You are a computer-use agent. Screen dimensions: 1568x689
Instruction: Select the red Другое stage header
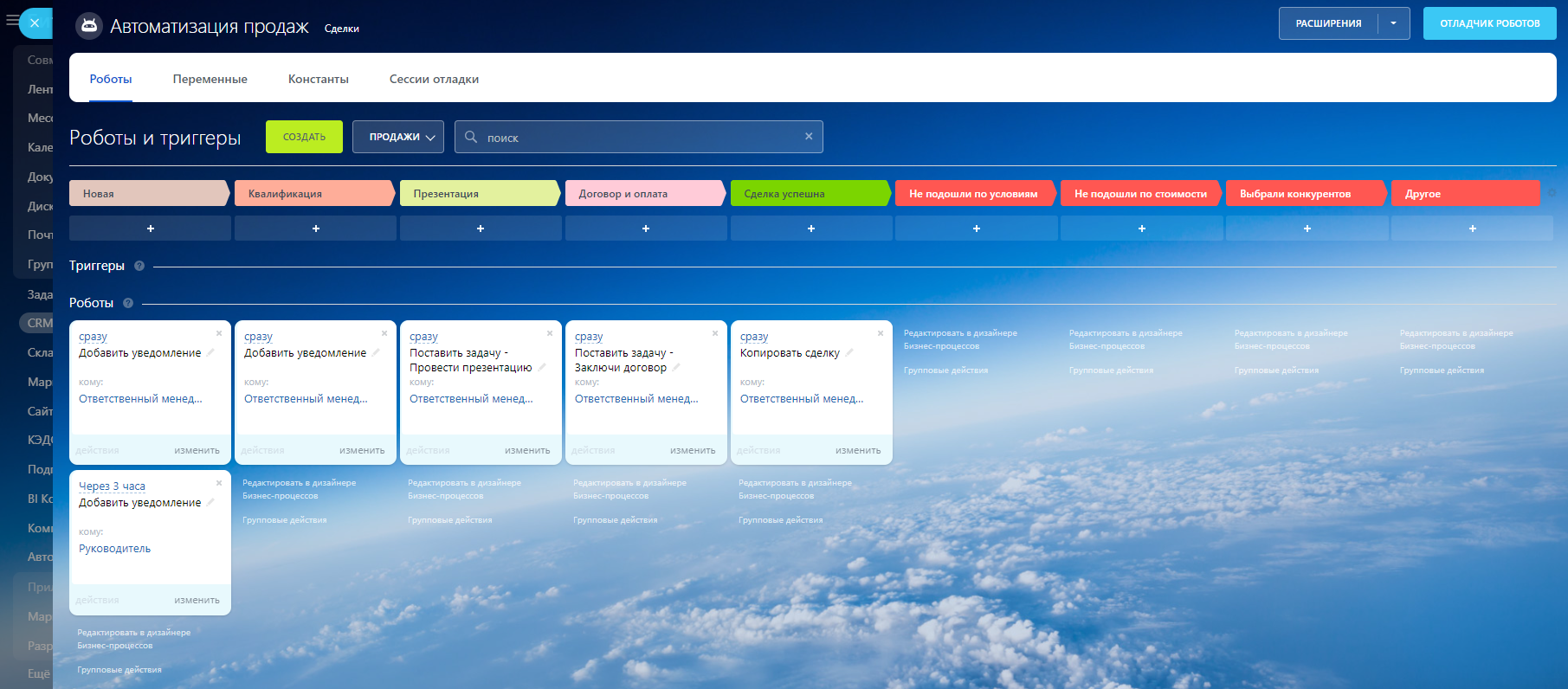click(x=1466, y=193)
